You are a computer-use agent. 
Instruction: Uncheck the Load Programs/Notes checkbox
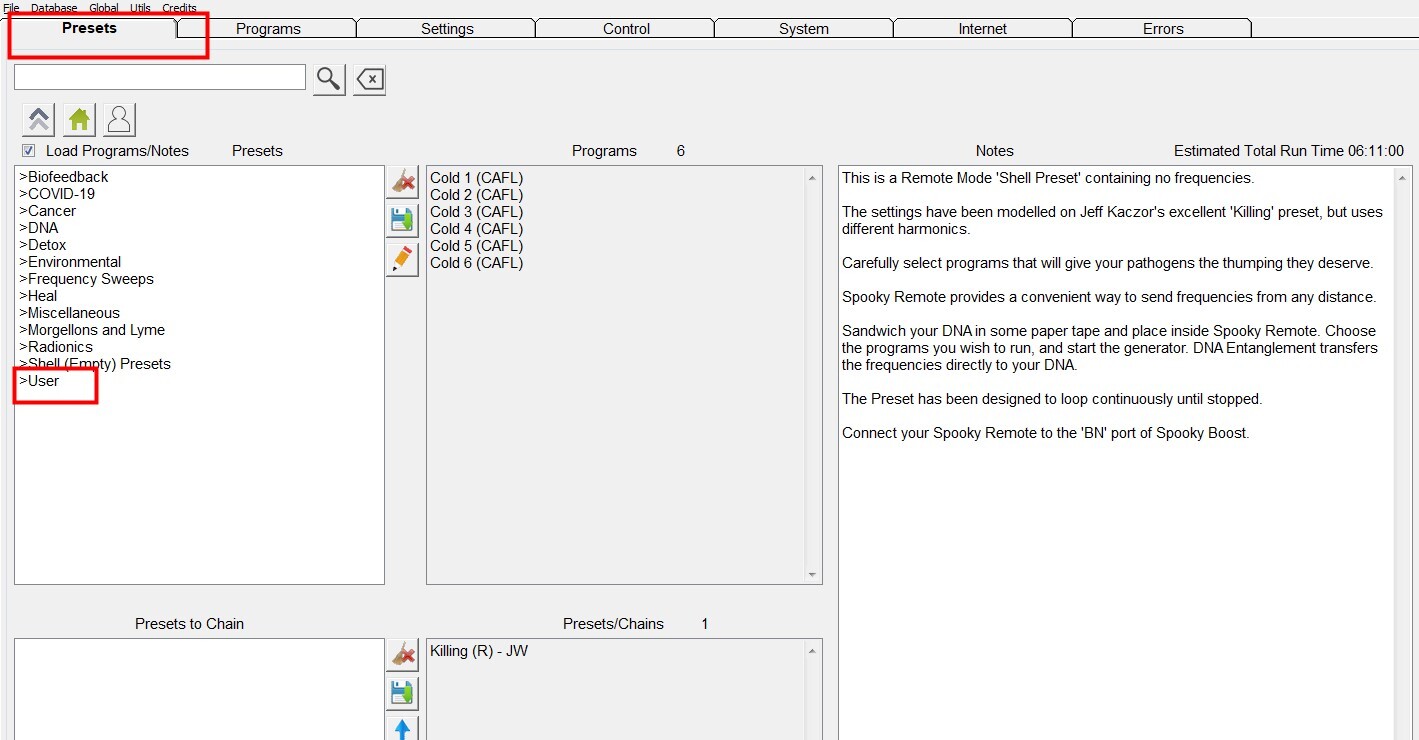click(29, 151)
